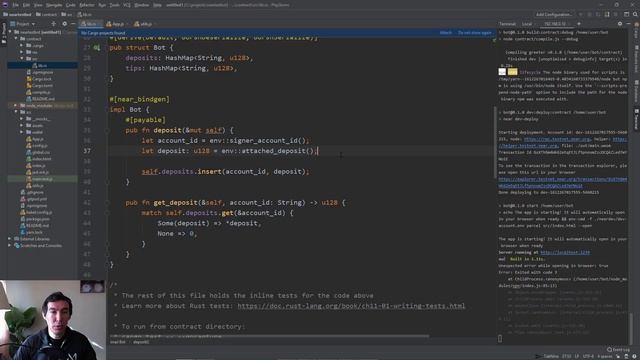Expand the __mocks__ folder arrow

pos(22,119)
